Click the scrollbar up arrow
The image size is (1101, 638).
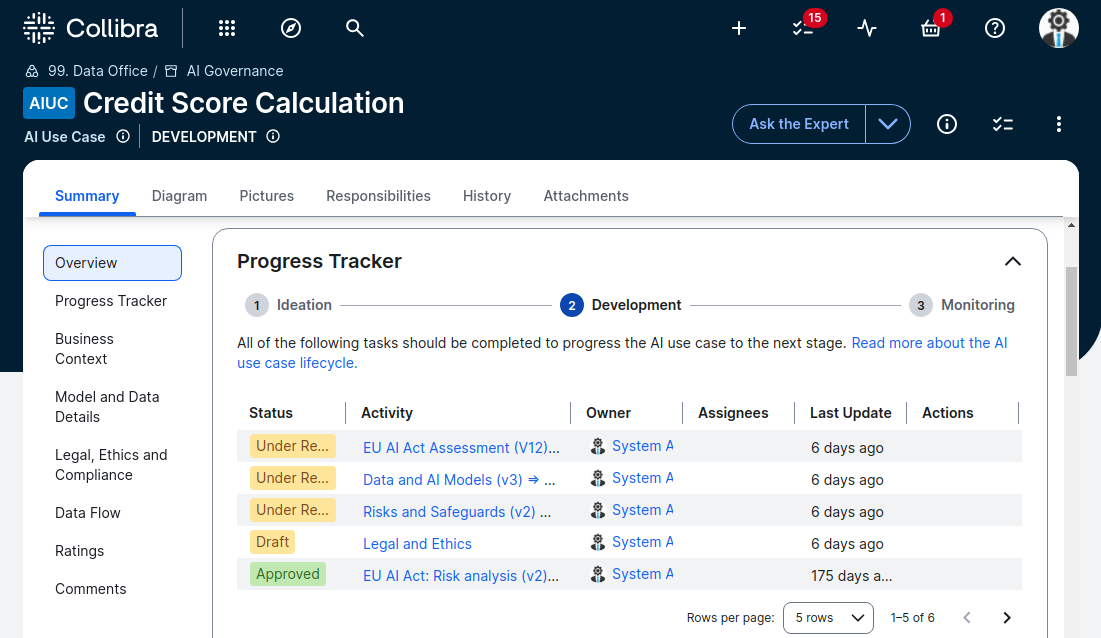point(1071,225)
